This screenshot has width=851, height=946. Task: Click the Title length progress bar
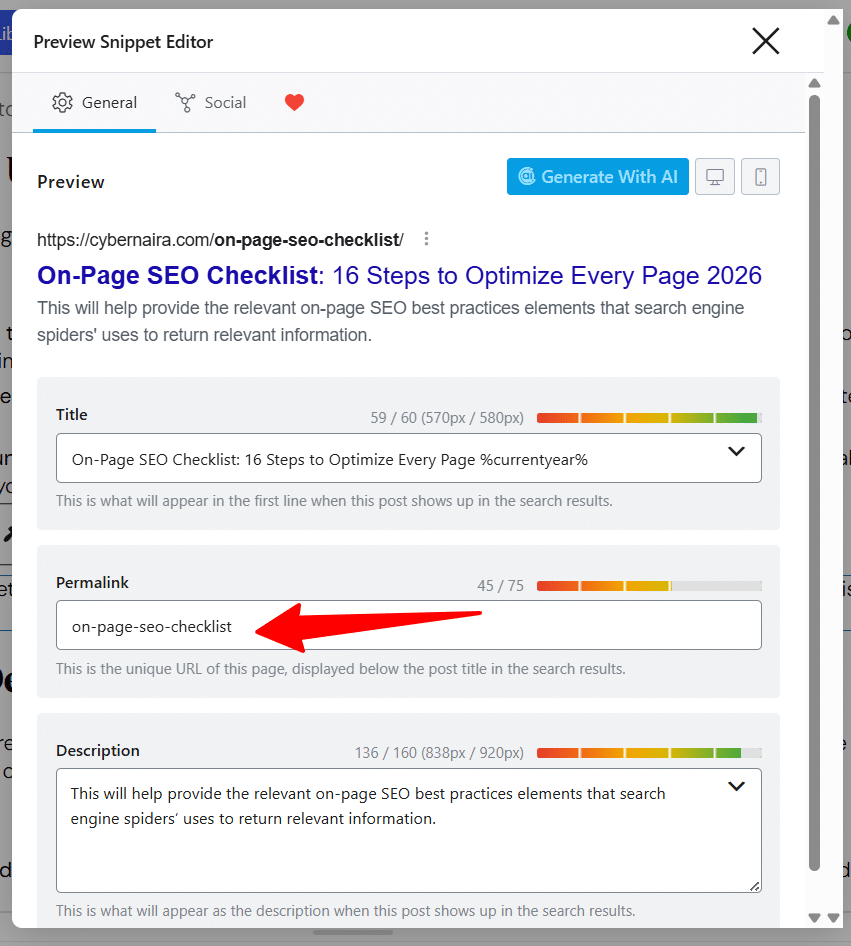pyautogui.click(x=649, y=417)
